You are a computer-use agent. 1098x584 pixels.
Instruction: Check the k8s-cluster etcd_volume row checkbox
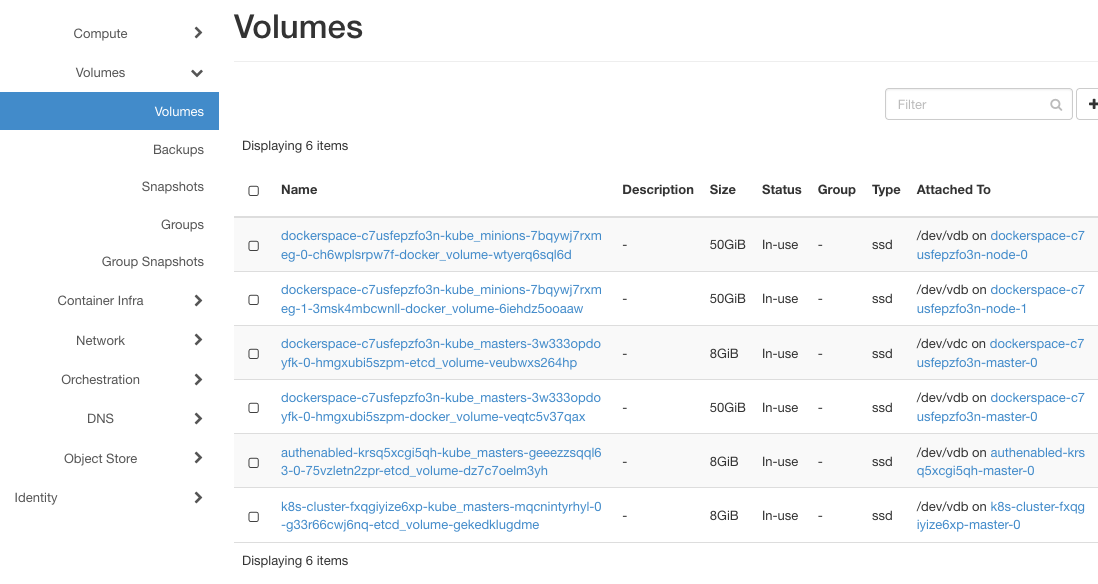(x=253, y=516)
